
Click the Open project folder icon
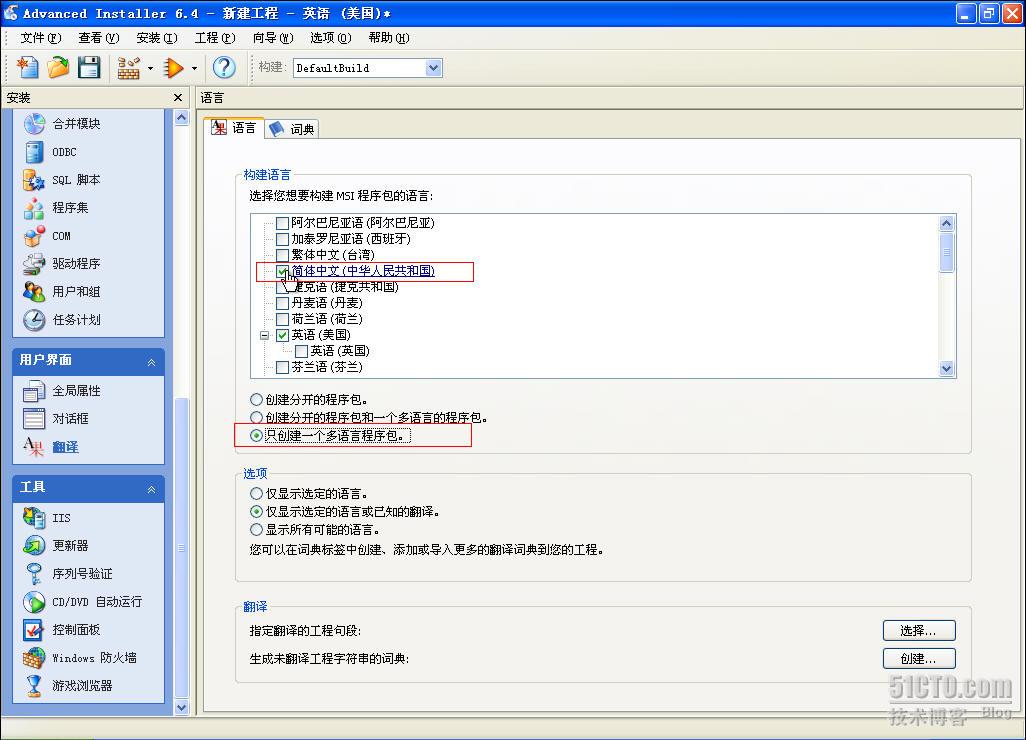[x=58, y=67]
